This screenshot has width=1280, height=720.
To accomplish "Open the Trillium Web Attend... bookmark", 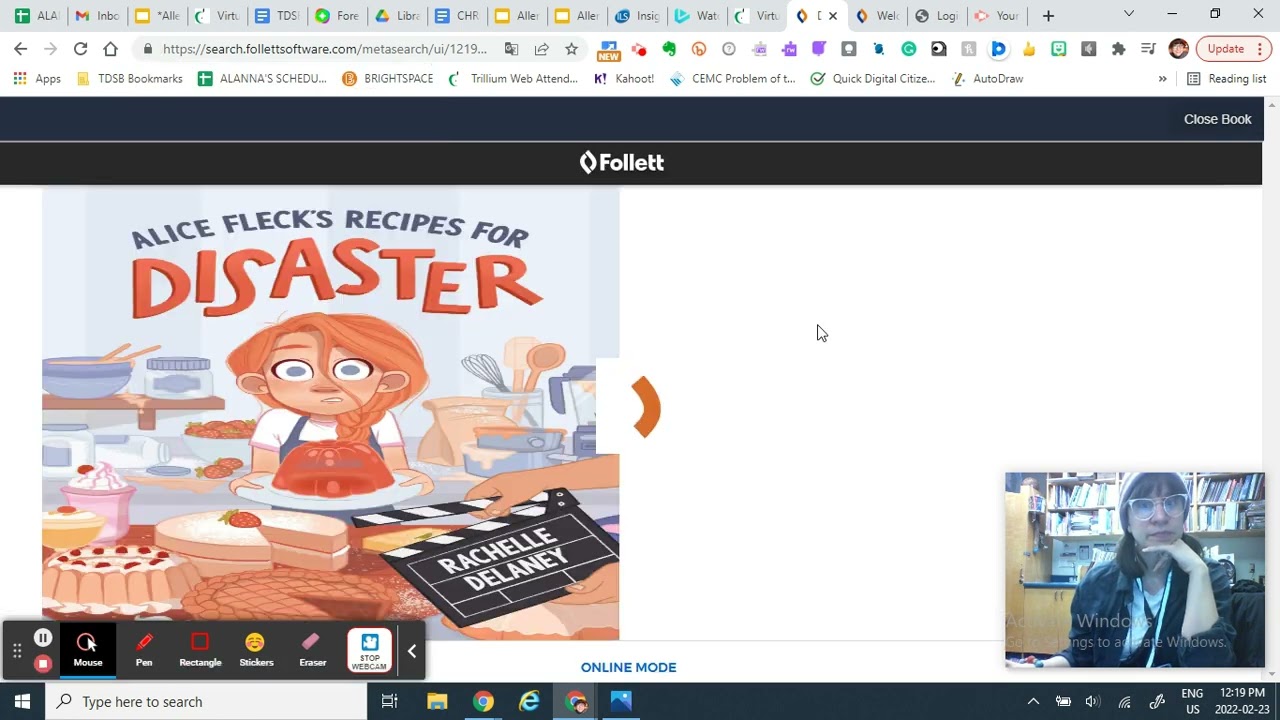I will [x=513, y=78].
